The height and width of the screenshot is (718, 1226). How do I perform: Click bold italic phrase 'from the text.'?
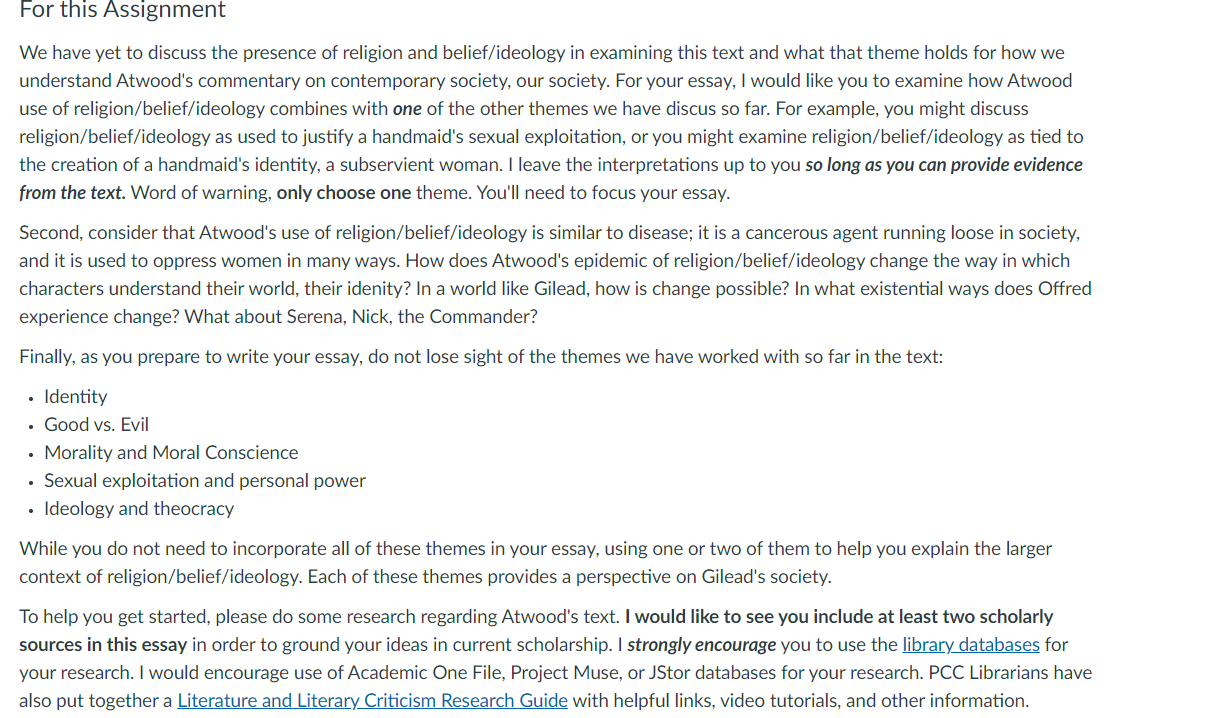pyautogui.click(x=72, y=193)
